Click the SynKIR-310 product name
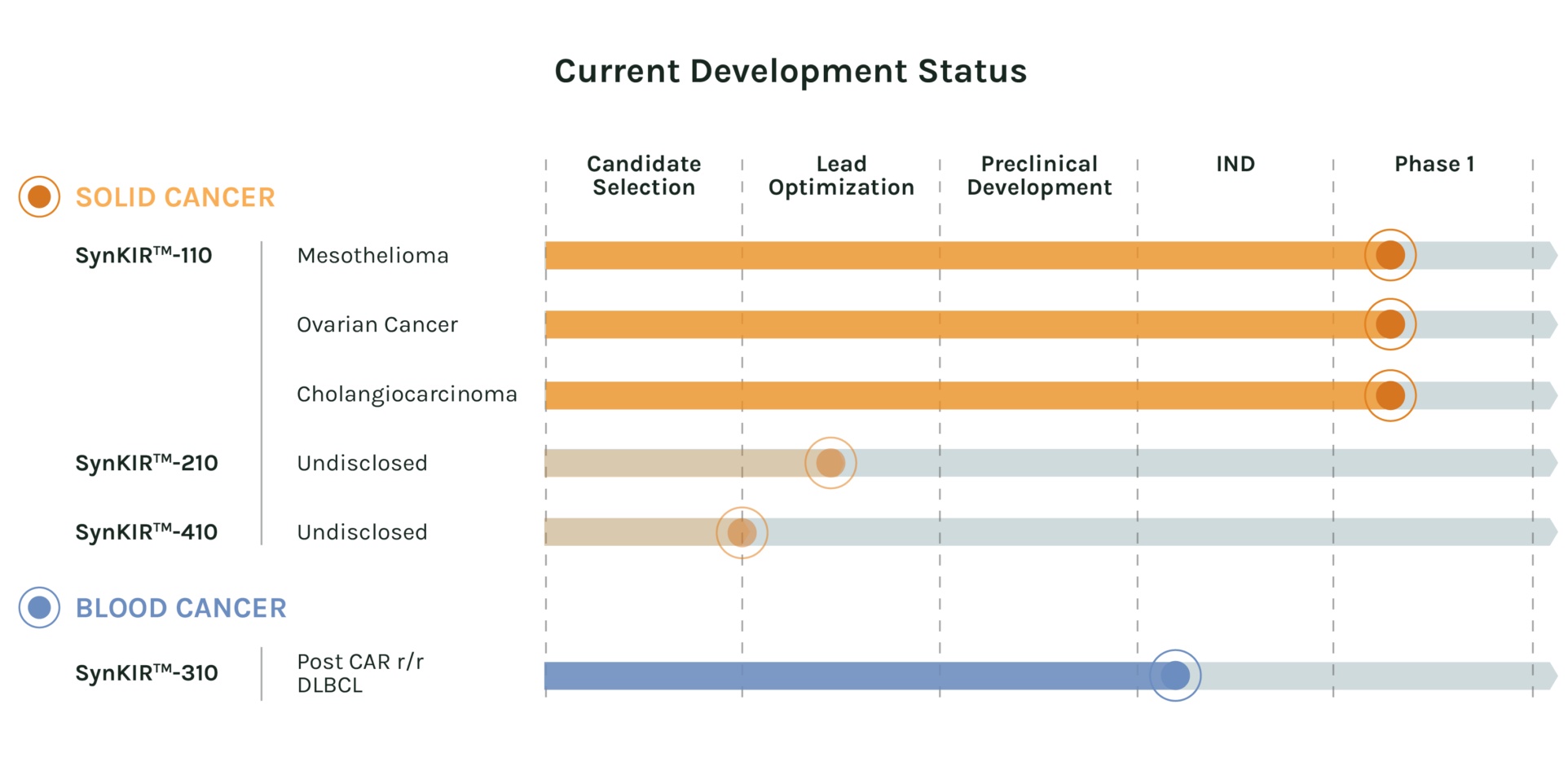1568x784 pixels. tap(147, 673)
